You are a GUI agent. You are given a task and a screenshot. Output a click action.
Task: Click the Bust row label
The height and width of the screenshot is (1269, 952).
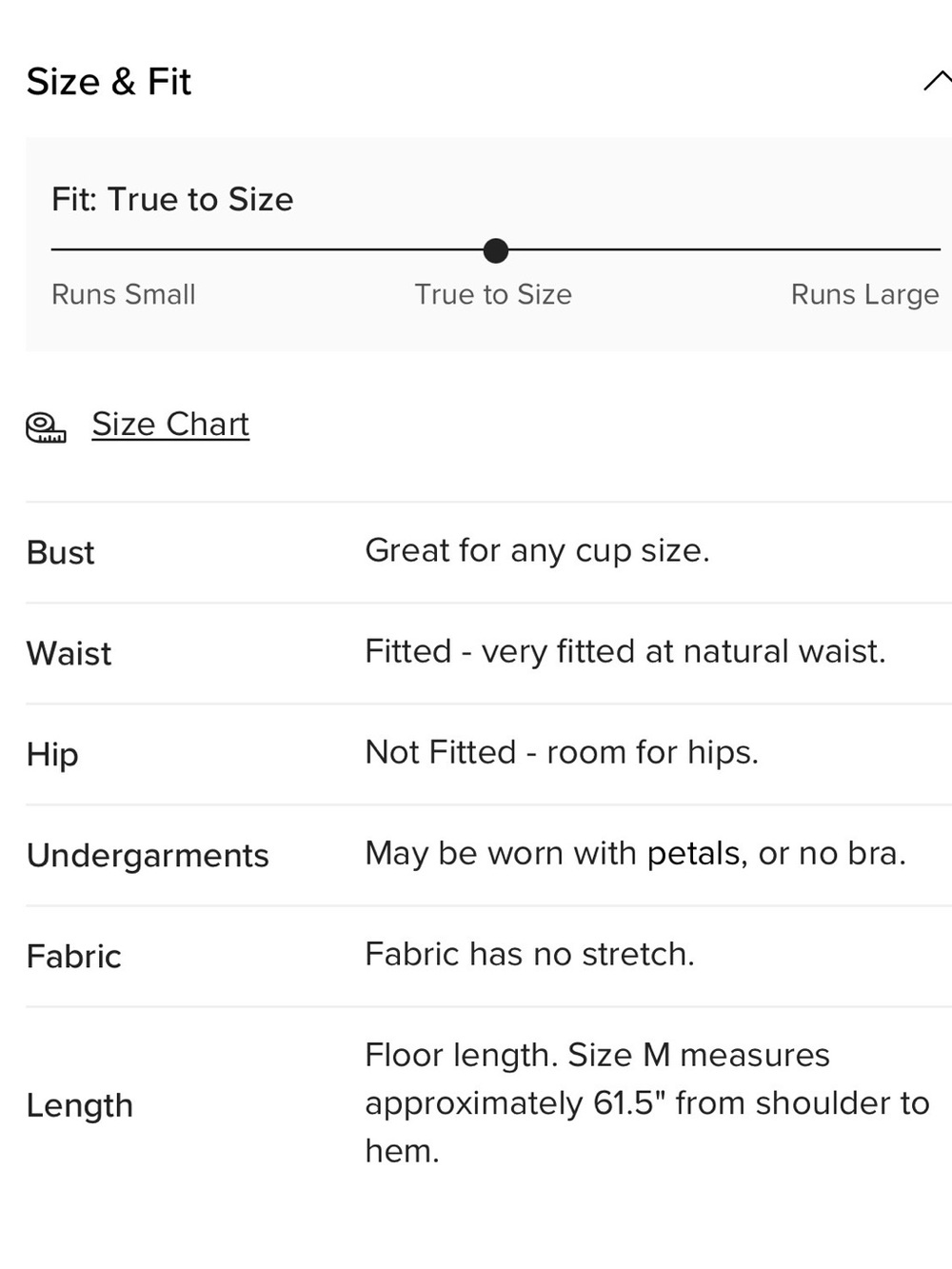[x=60, y=553]
